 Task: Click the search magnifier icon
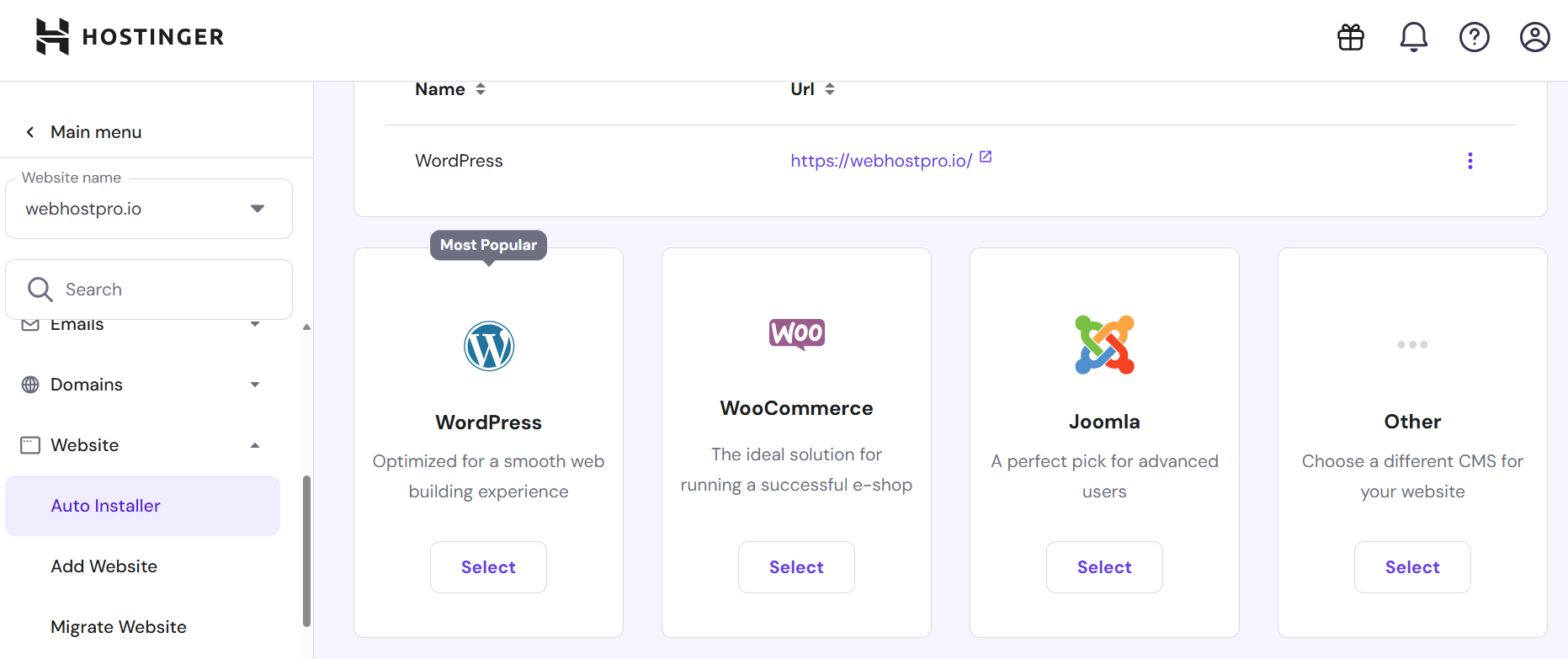40,290
